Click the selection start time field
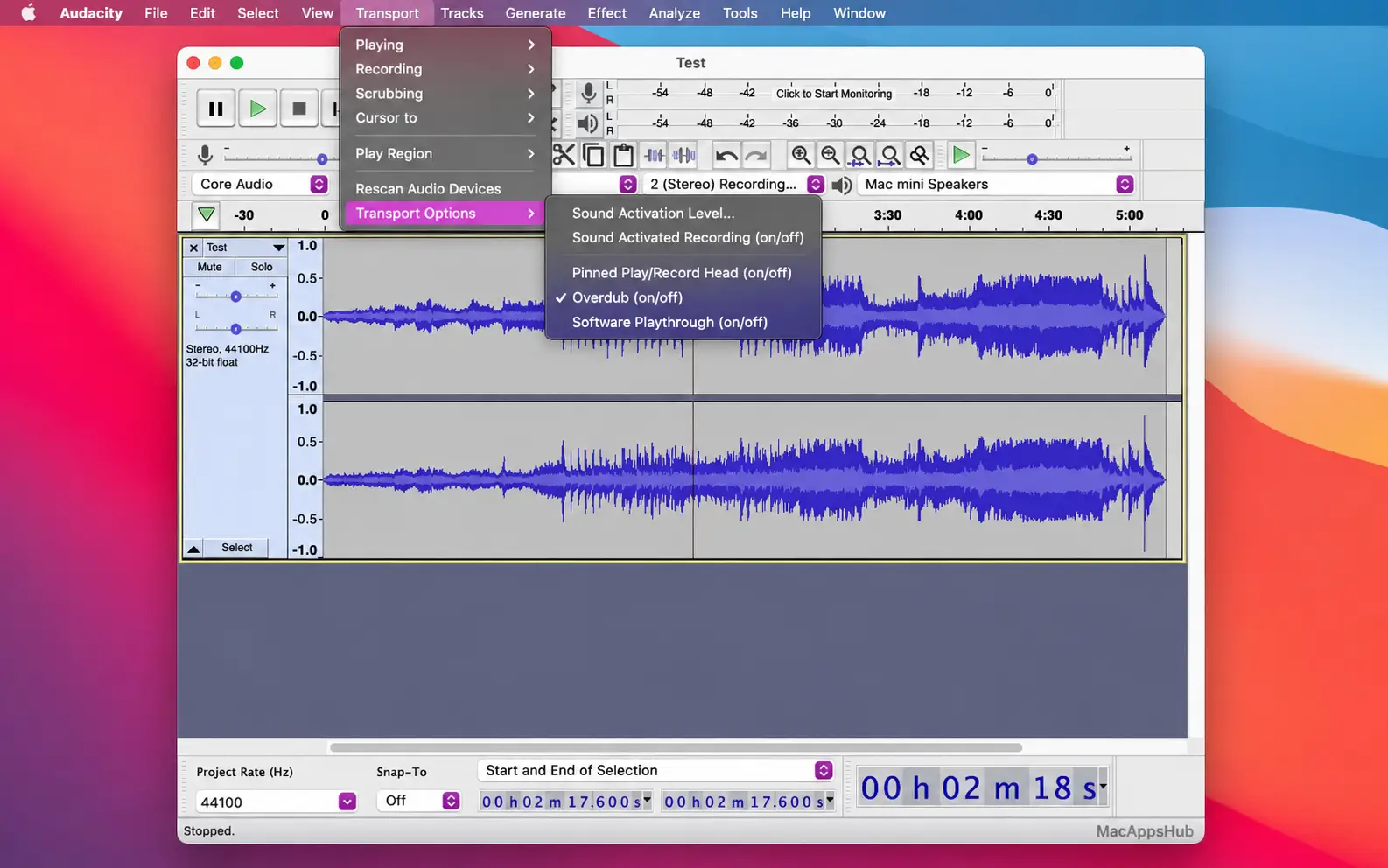1388x868 pixels. click(x=565, y=801)
